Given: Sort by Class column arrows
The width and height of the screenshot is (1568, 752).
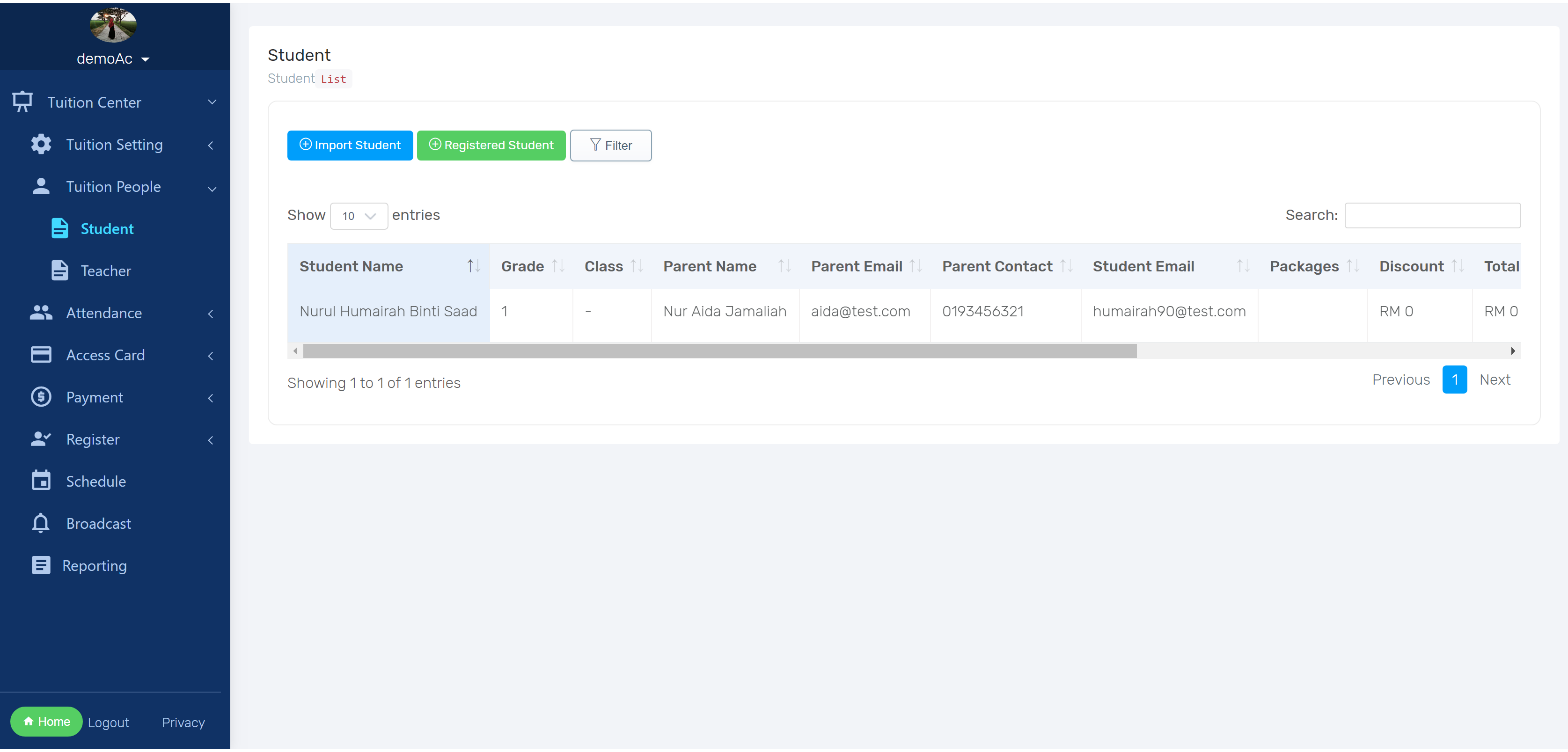Looking at the screenshot, I should (637, 266).
